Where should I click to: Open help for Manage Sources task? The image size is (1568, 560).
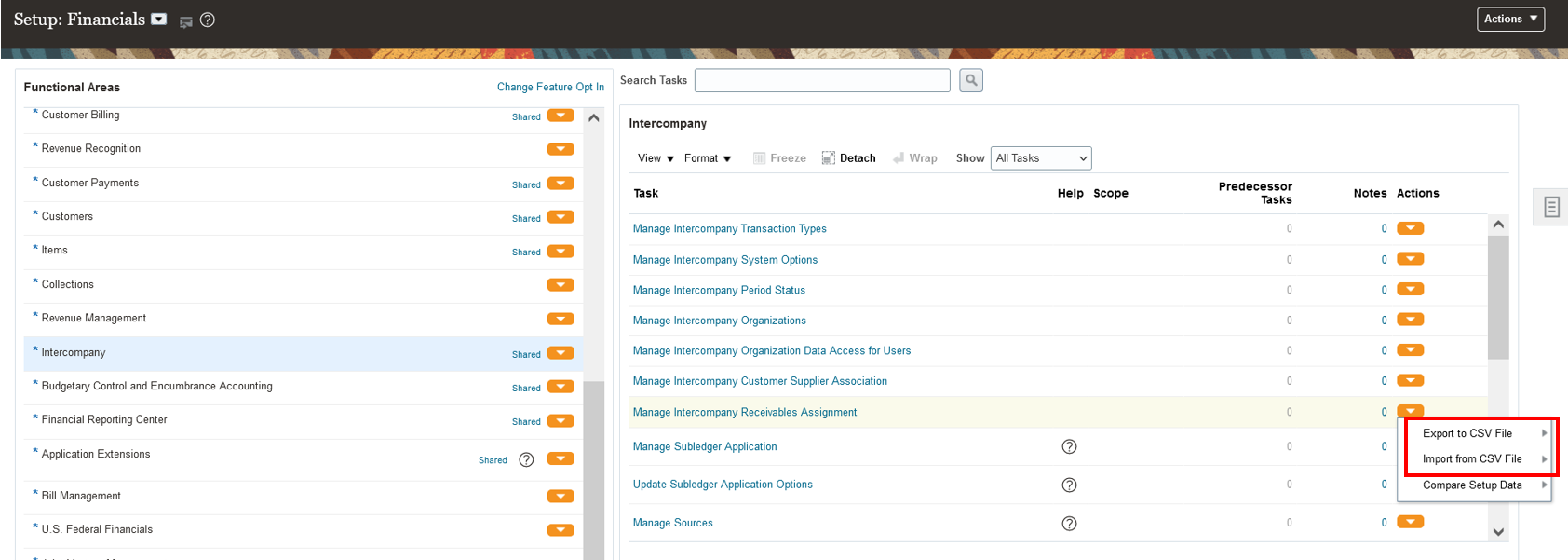1069,523
